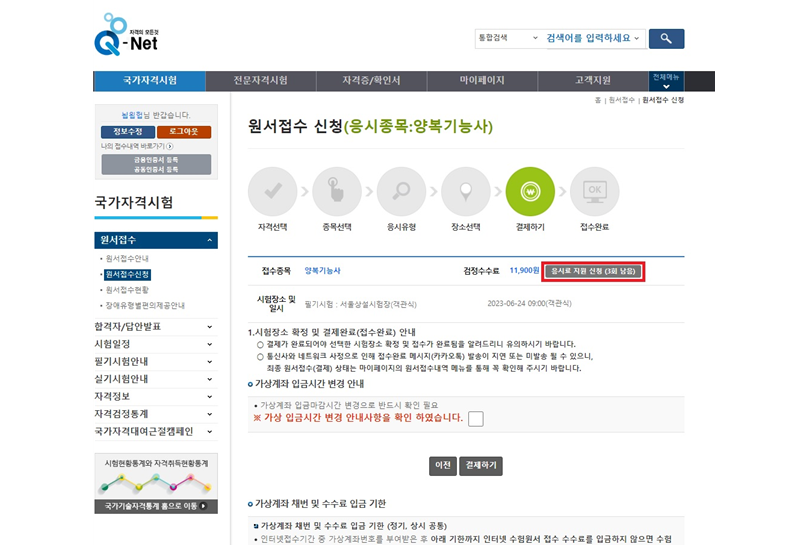Screen dimensions: 808x545
Task: Select the 응시유형 magnifier step icon
Action: coord(401,192)
